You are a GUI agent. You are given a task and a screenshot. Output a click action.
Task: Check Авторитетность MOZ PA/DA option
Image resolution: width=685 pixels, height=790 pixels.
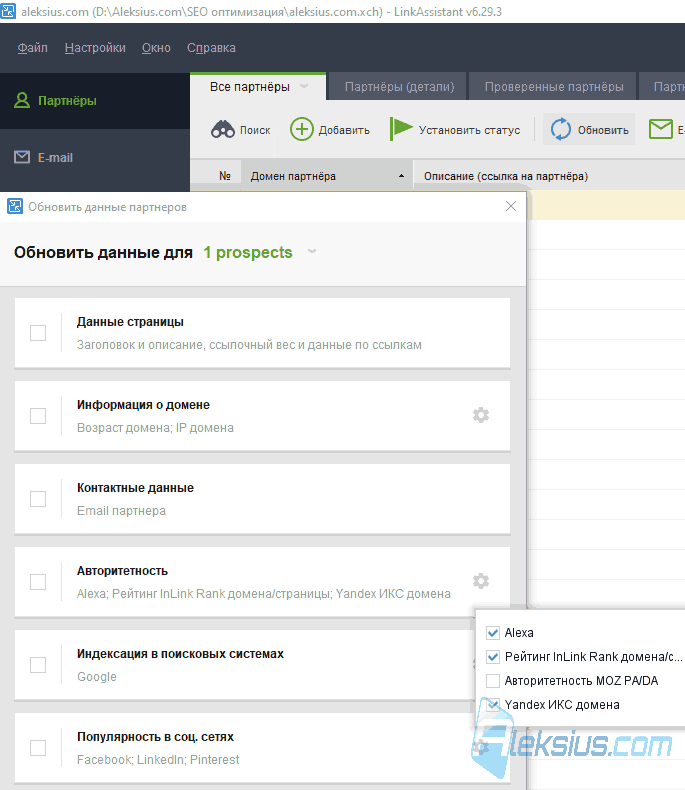coord(493,681)
